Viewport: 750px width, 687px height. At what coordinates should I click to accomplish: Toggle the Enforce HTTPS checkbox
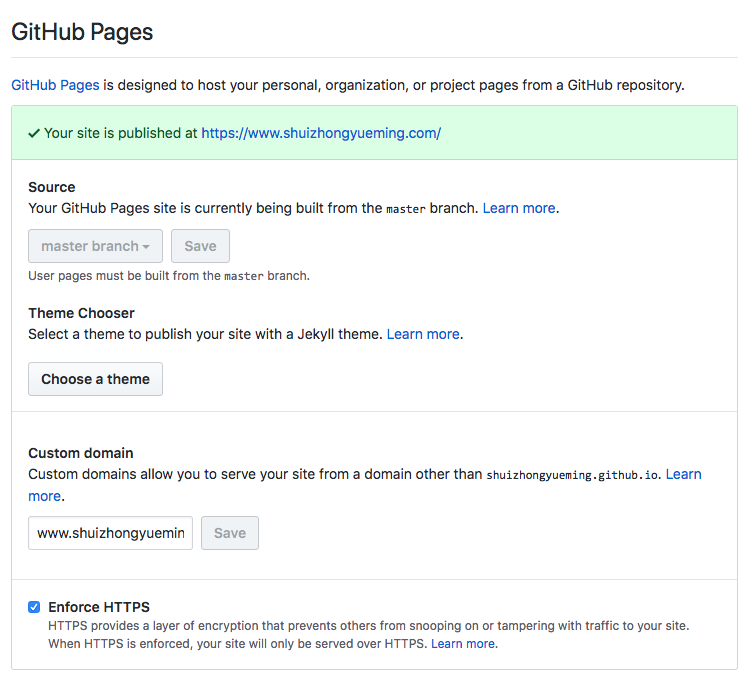point(34,607)
